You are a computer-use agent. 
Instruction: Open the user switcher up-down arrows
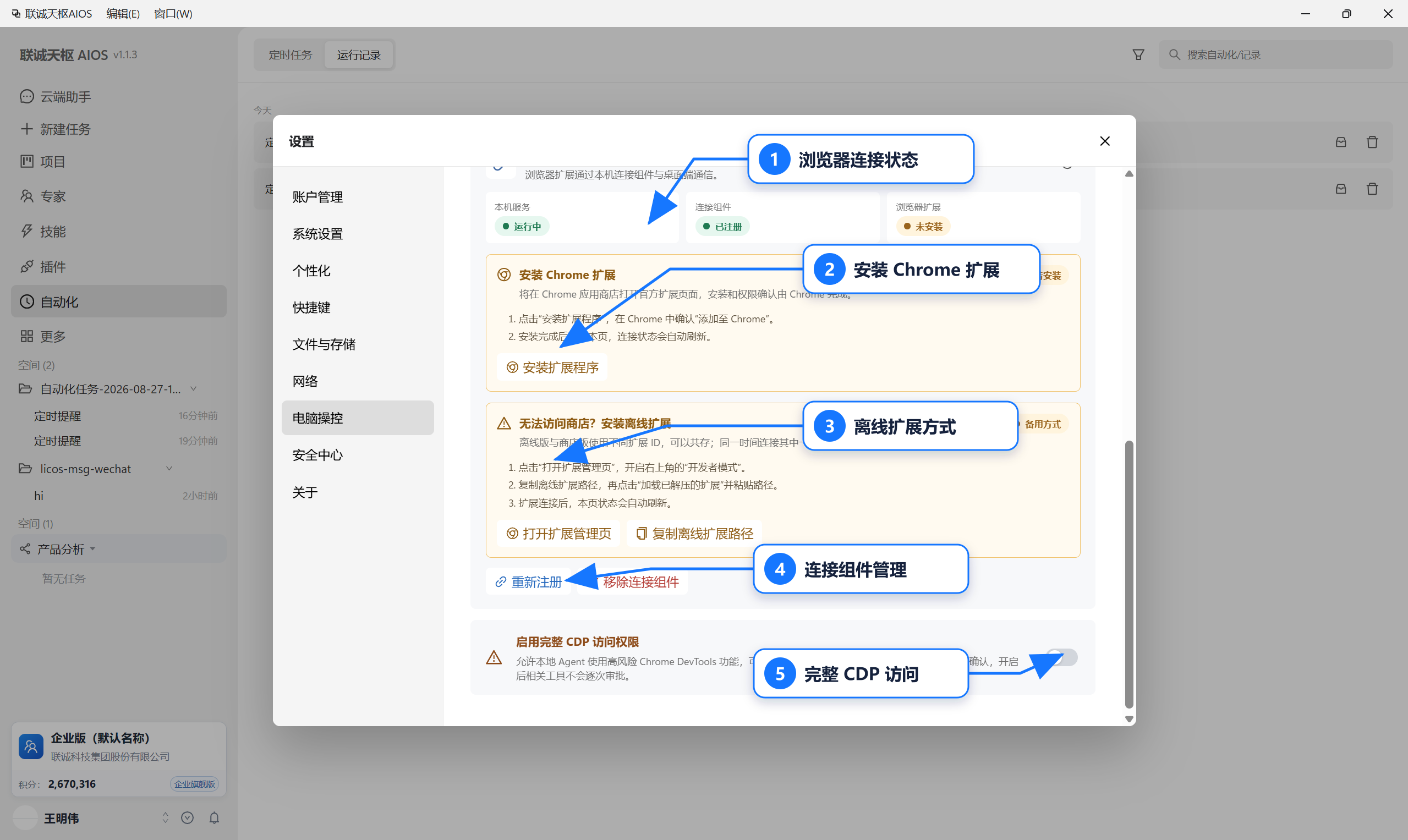pyautogui.click(x=165, y=818)
